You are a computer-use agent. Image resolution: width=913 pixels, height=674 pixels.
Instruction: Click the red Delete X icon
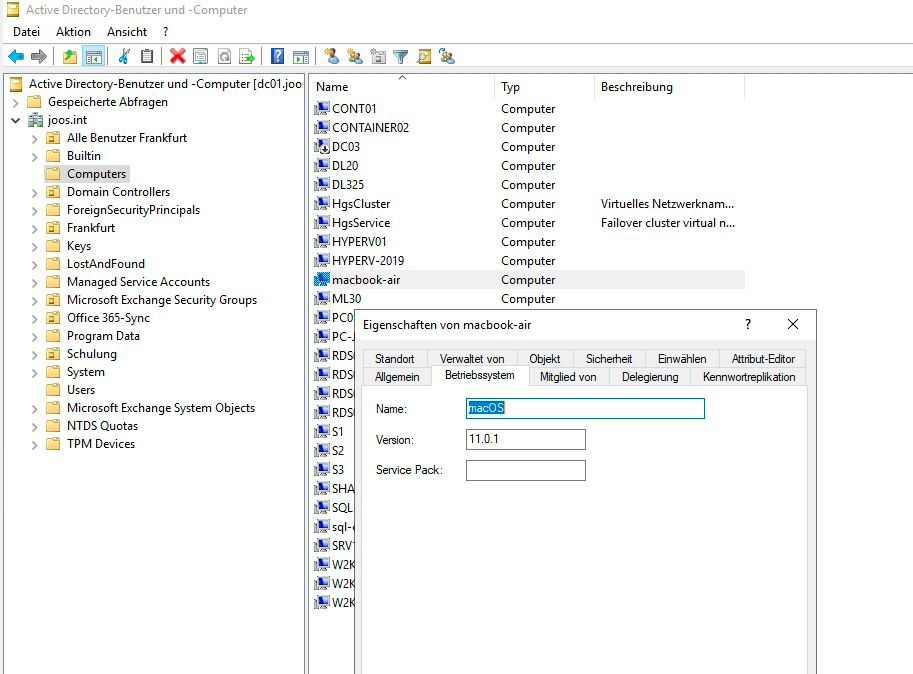click(x=178, y=56)
